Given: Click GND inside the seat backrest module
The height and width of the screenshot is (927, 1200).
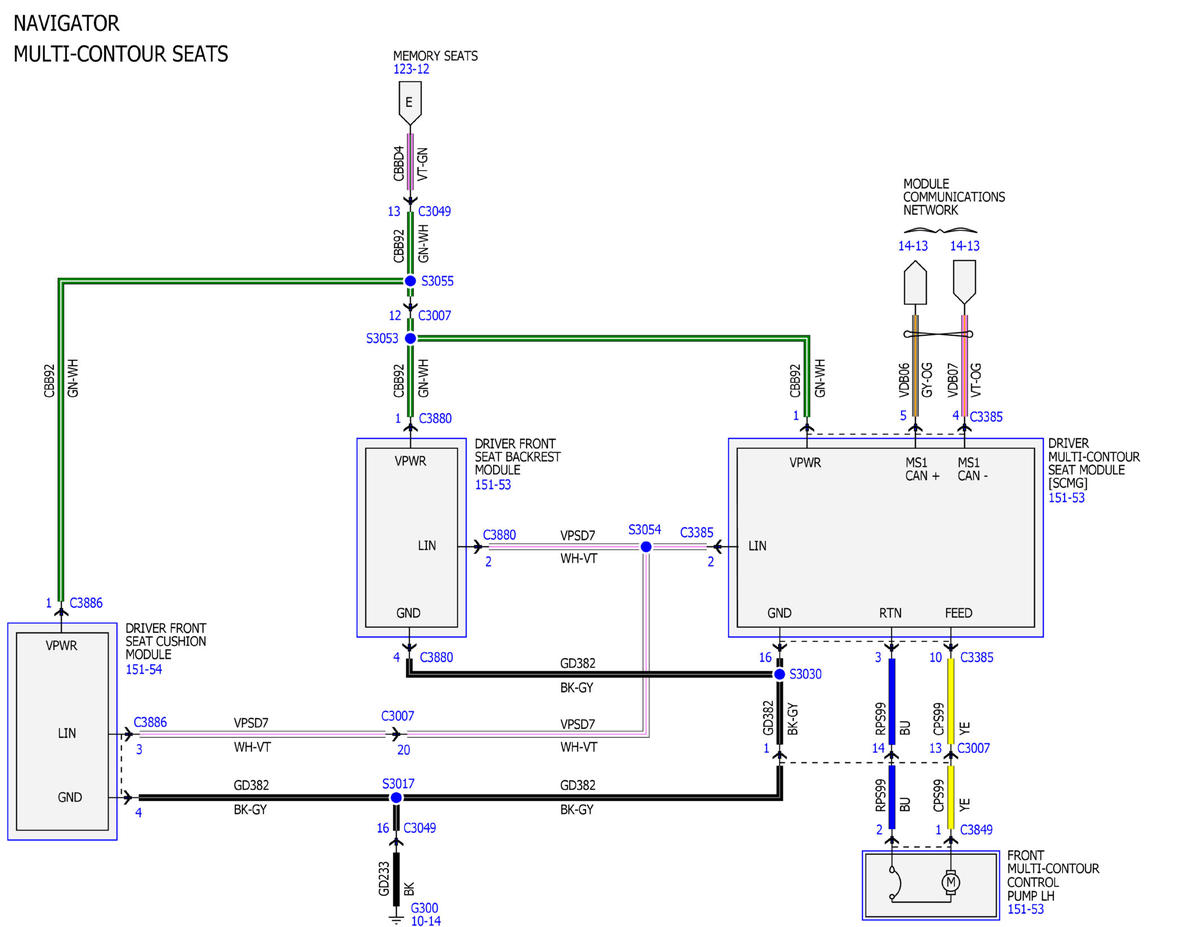Looking at the screenshot, I should [408, 613].
